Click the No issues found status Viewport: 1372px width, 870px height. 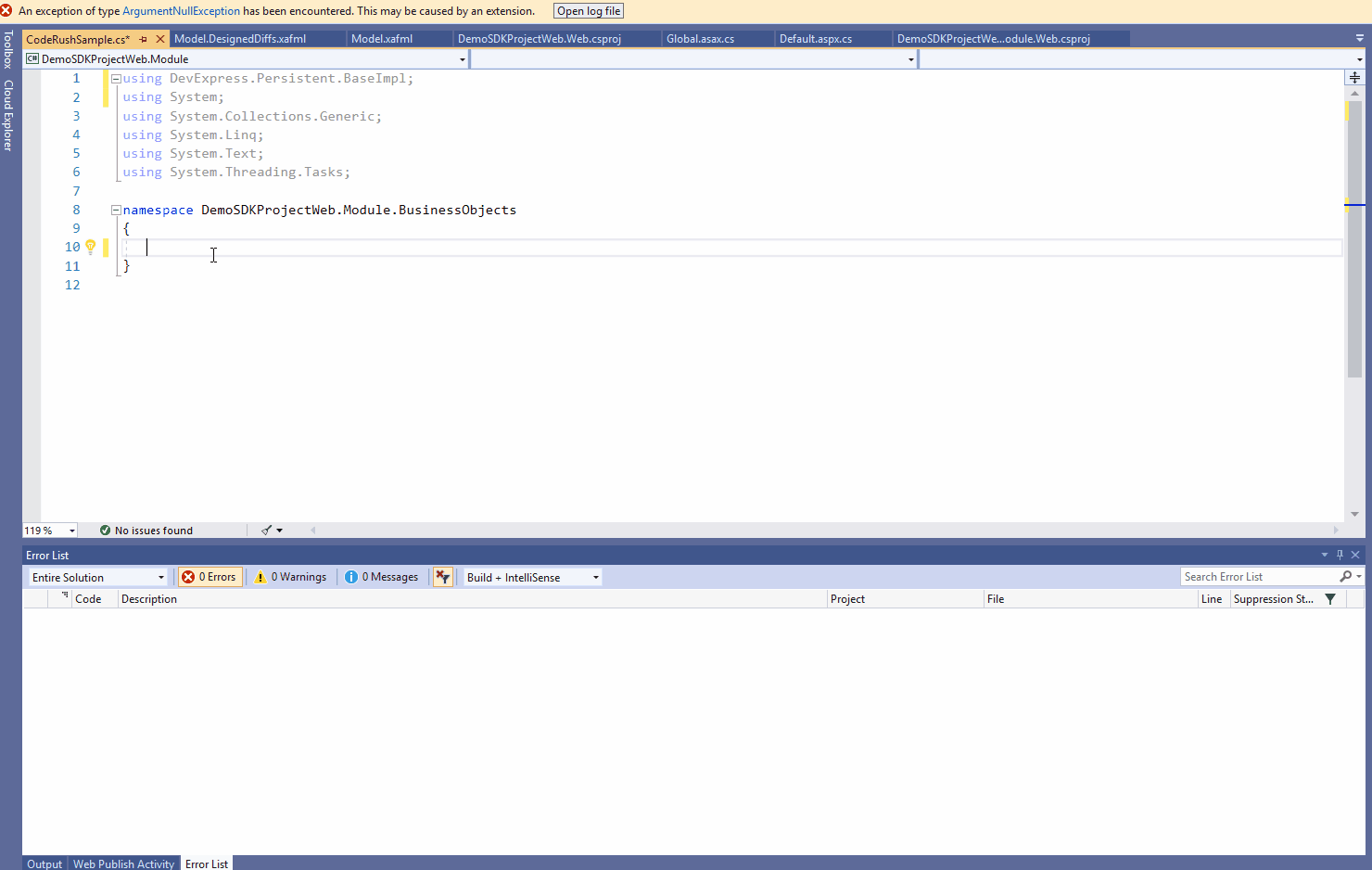tap(146, 531)
